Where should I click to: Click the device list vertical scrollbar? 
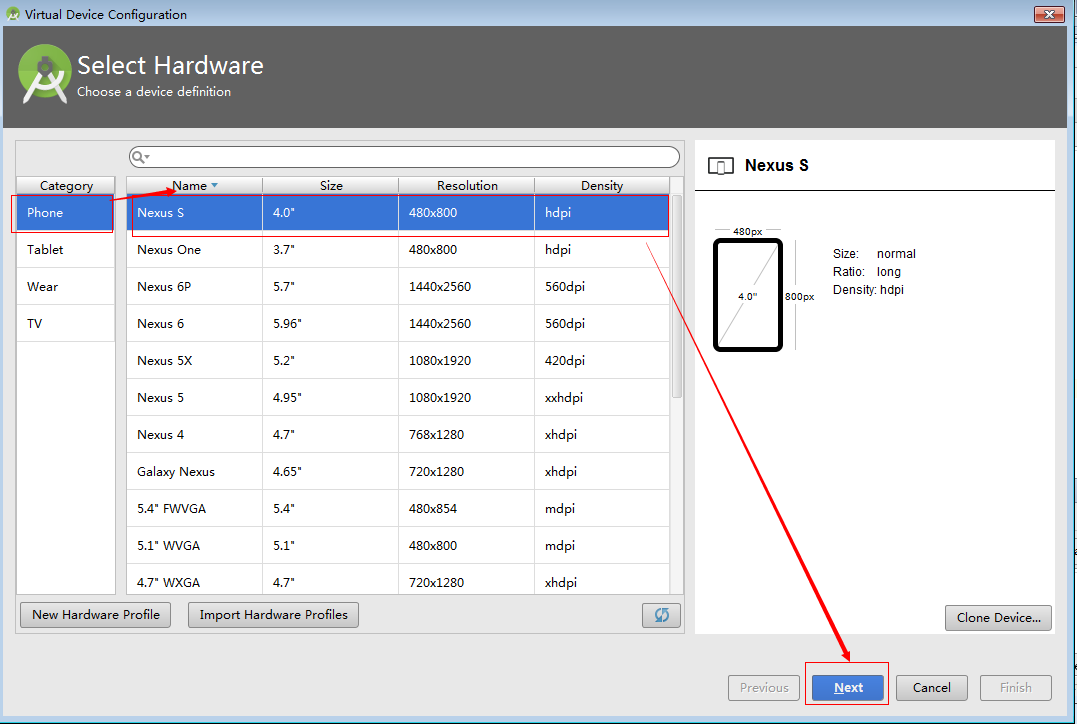(x=677, y=297)
